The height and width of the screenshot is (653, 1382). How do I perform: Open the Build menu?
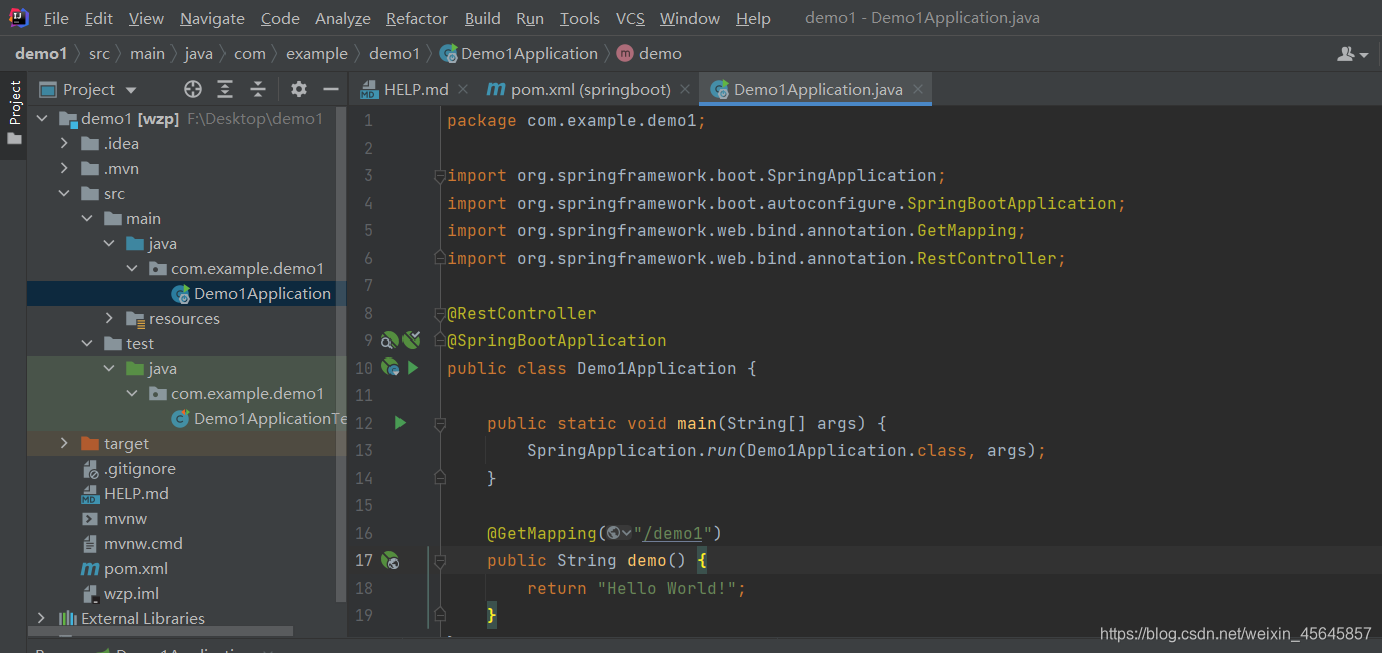click(483, 18)
